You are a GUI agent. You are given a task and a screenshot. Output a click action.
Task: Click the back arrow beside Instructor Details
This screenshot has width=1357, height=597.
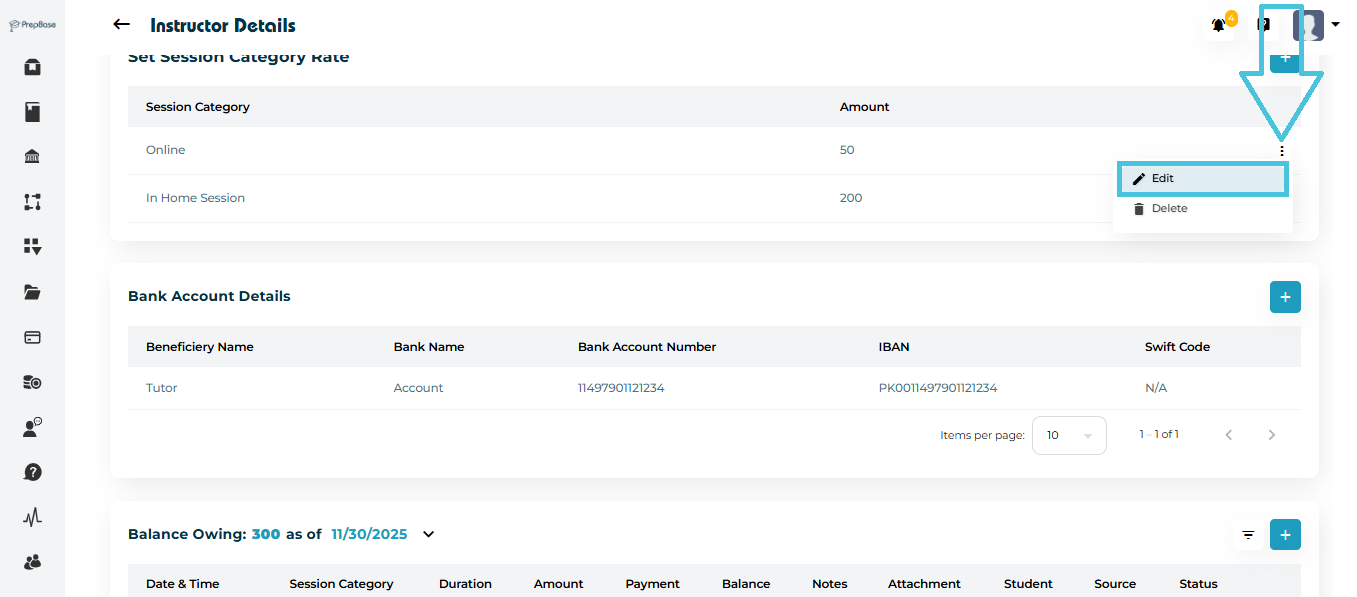pyautogui.click(x=121, y=25)
